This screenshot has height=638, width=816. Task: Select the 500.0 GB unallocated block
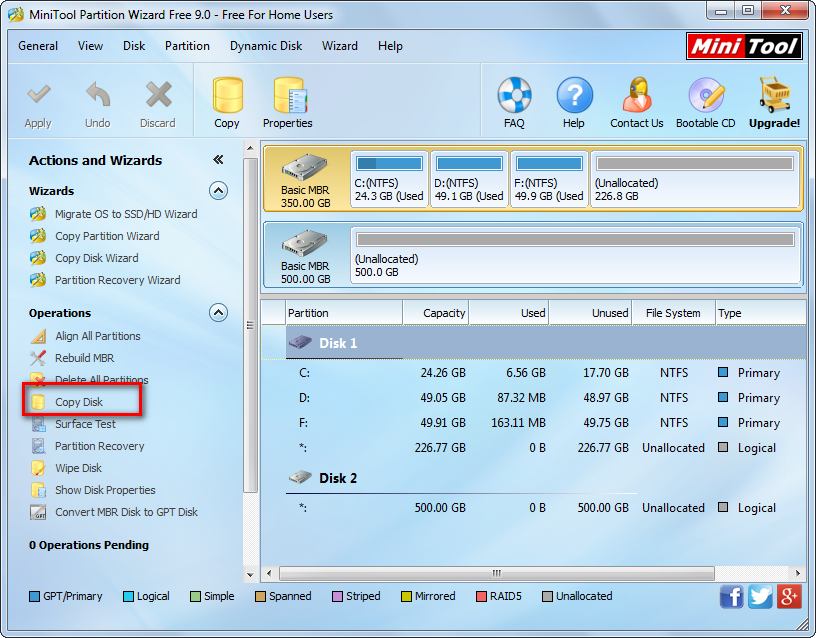tap(576, 255)
